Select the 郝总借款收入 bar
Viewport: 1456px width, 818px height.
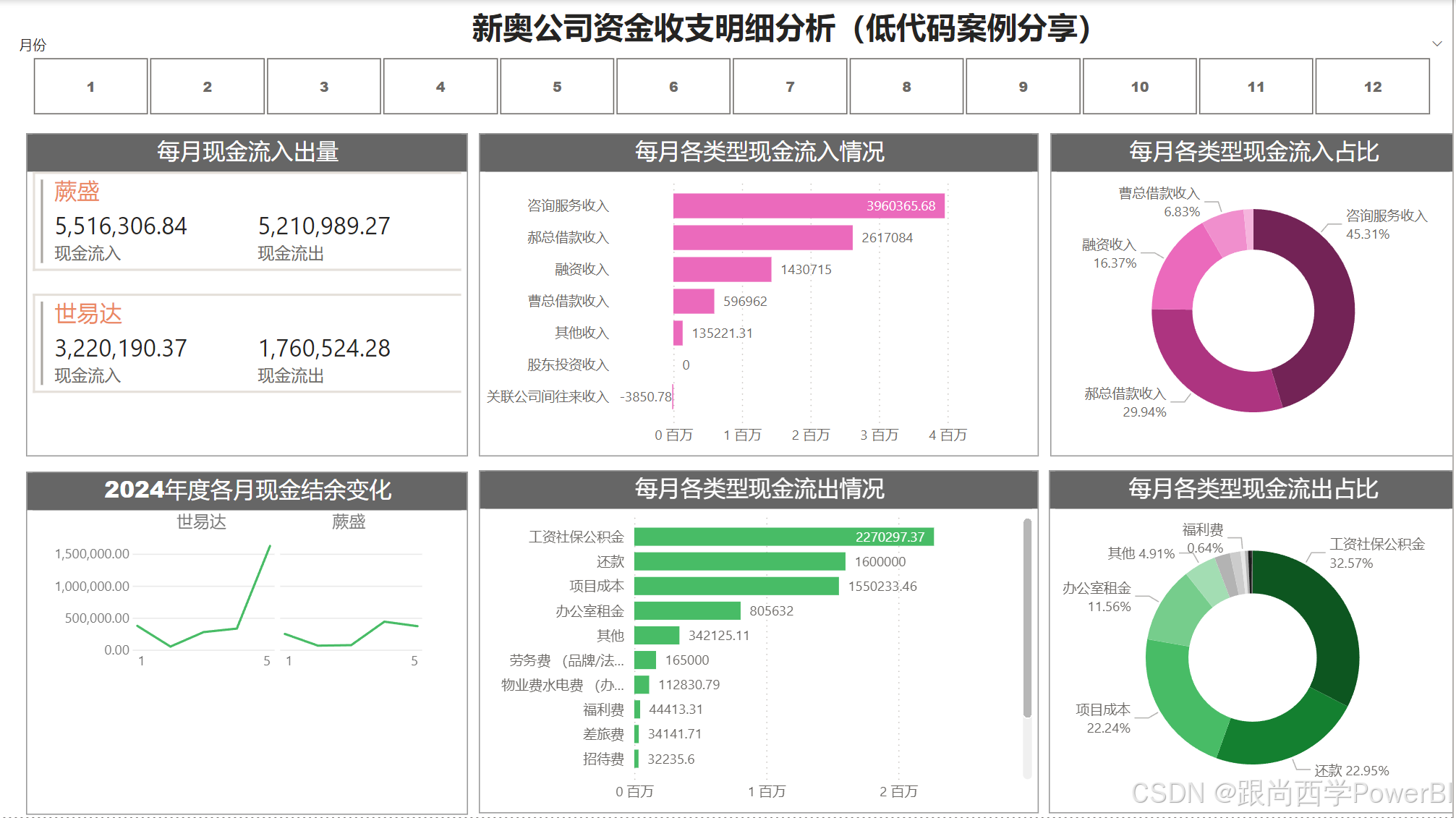click(762, 238)
